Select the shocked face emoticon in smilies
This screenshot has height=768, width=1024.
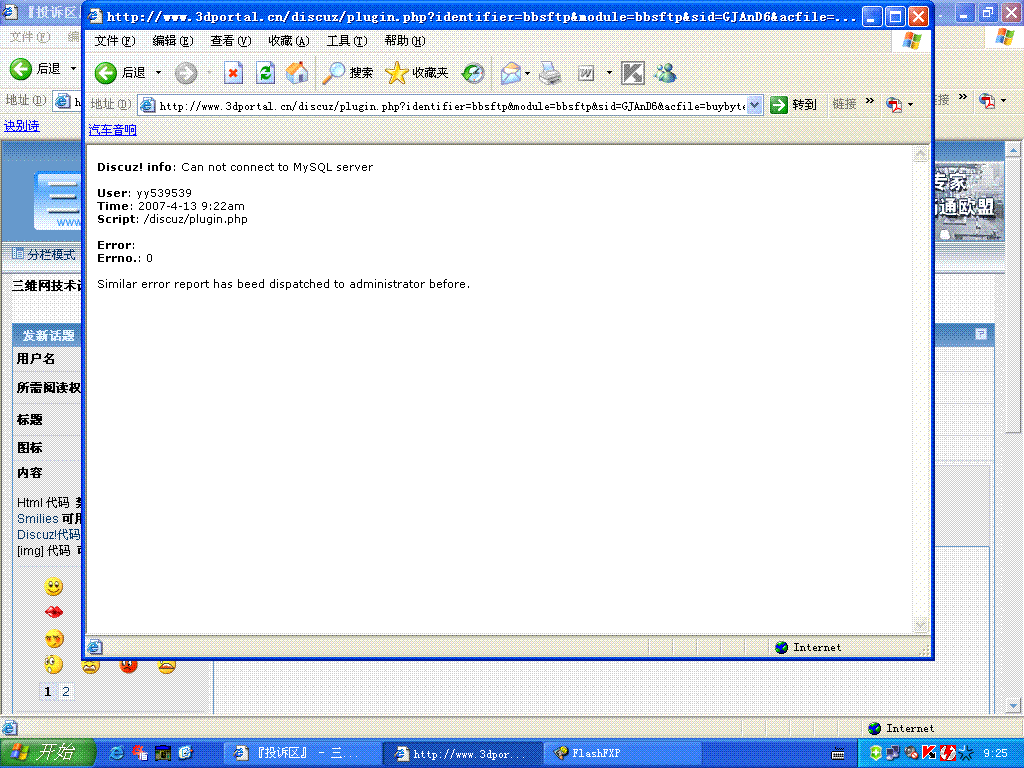click(x=54, y=664)
